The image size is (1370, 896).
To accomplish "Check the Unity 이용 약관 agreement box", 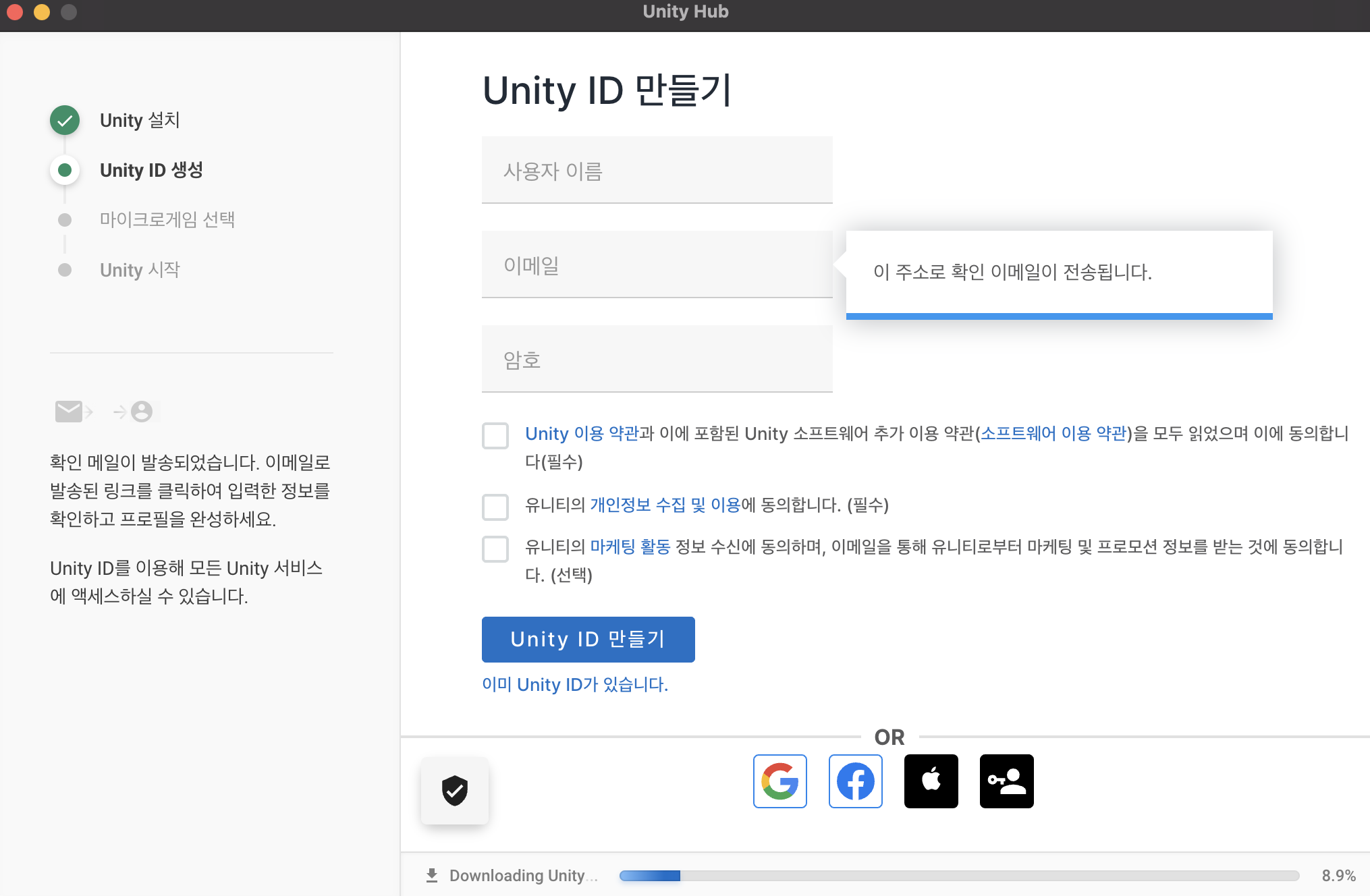I will coord(495,436).
